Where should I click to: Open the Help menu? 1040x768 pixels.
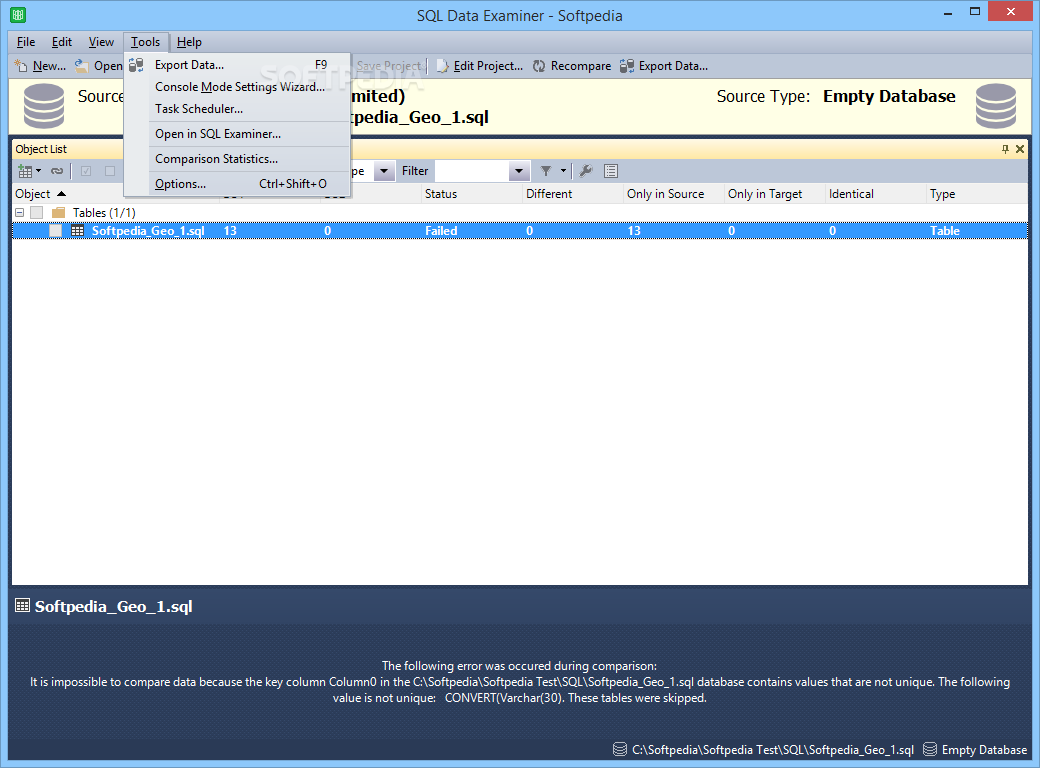click(189, 42)
